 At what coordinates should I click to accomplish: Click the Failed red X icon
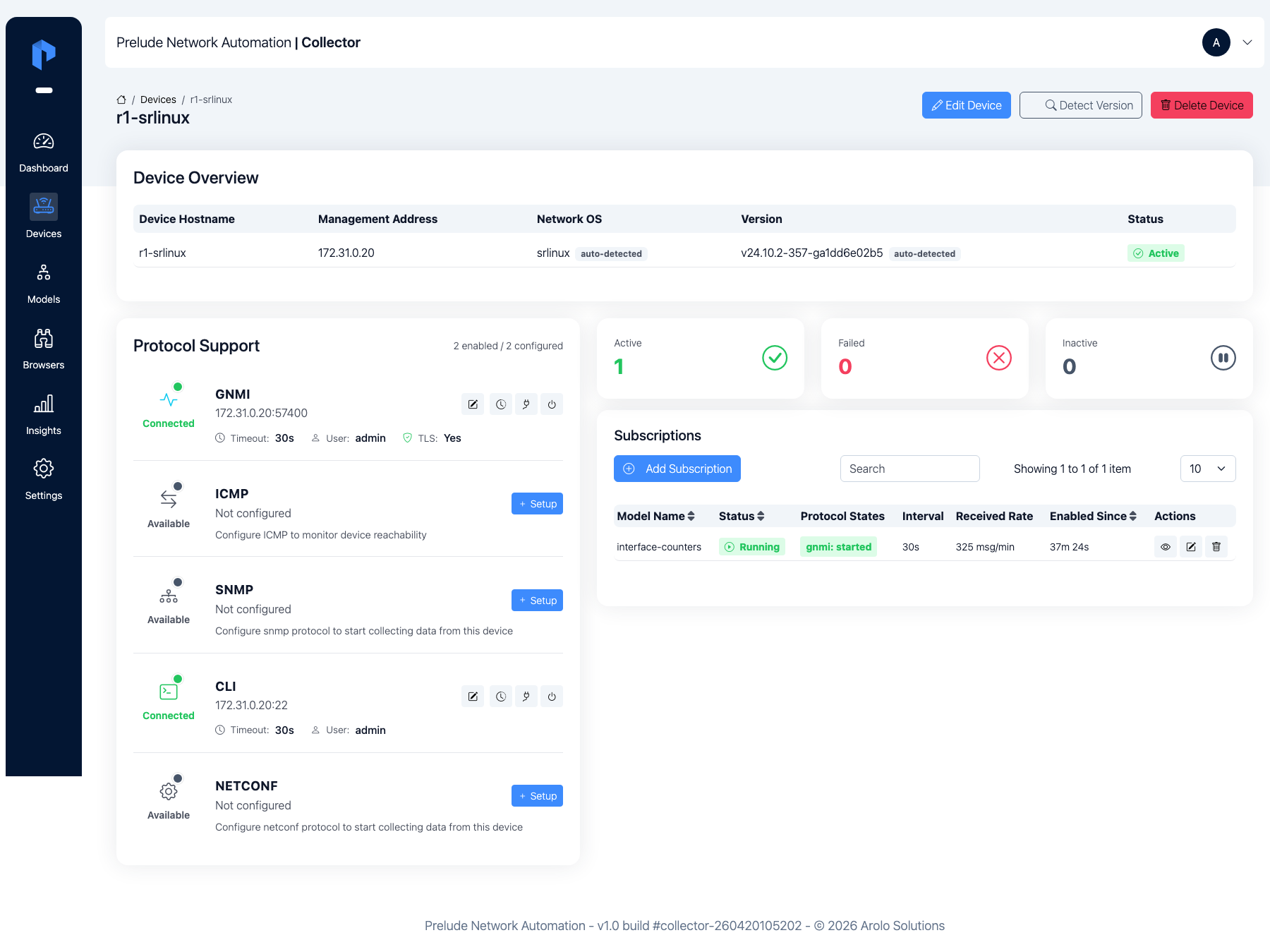click(x=999, y=358)
